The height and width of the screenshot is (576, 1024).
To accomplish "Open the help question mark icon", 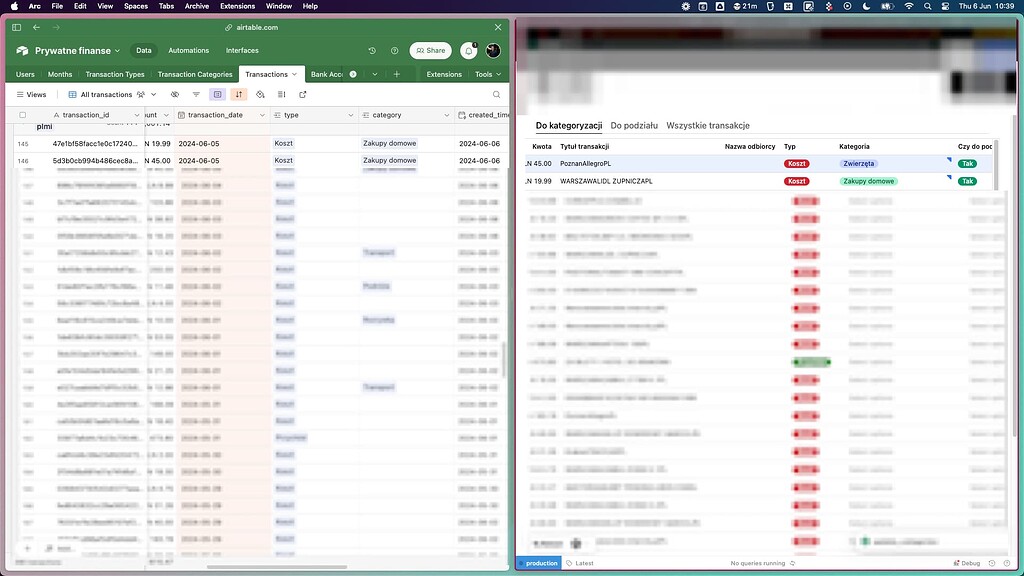I will pyautogui.click(x=394, y=51).
